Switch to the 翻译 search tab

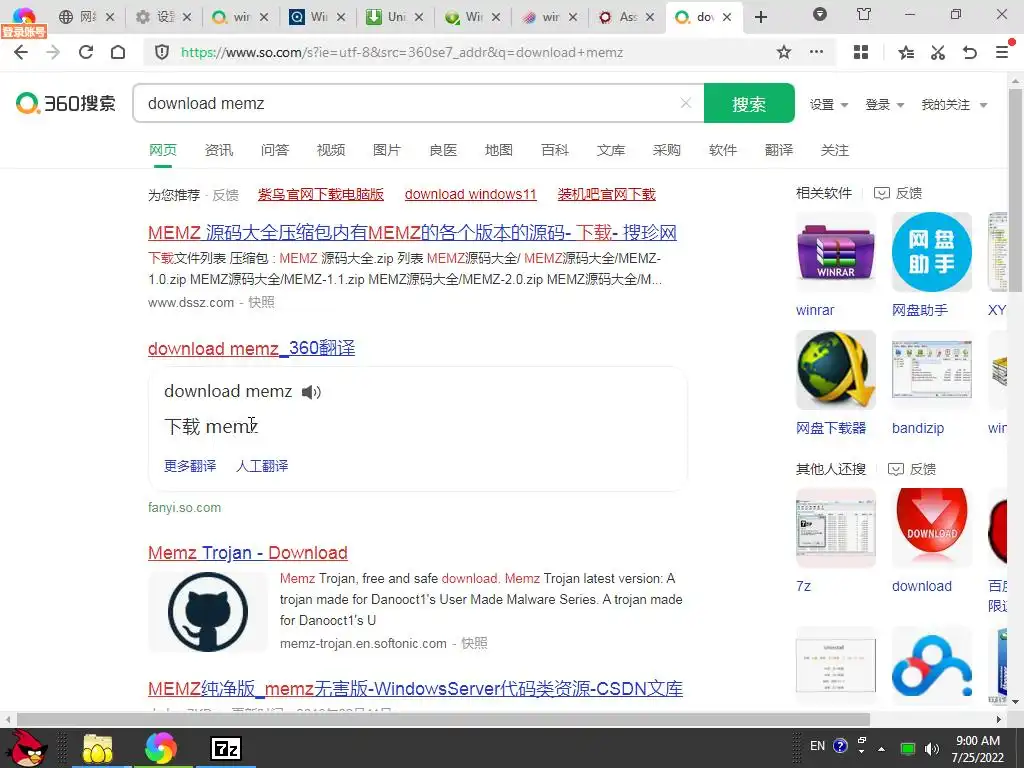click(x=779, y=150)
